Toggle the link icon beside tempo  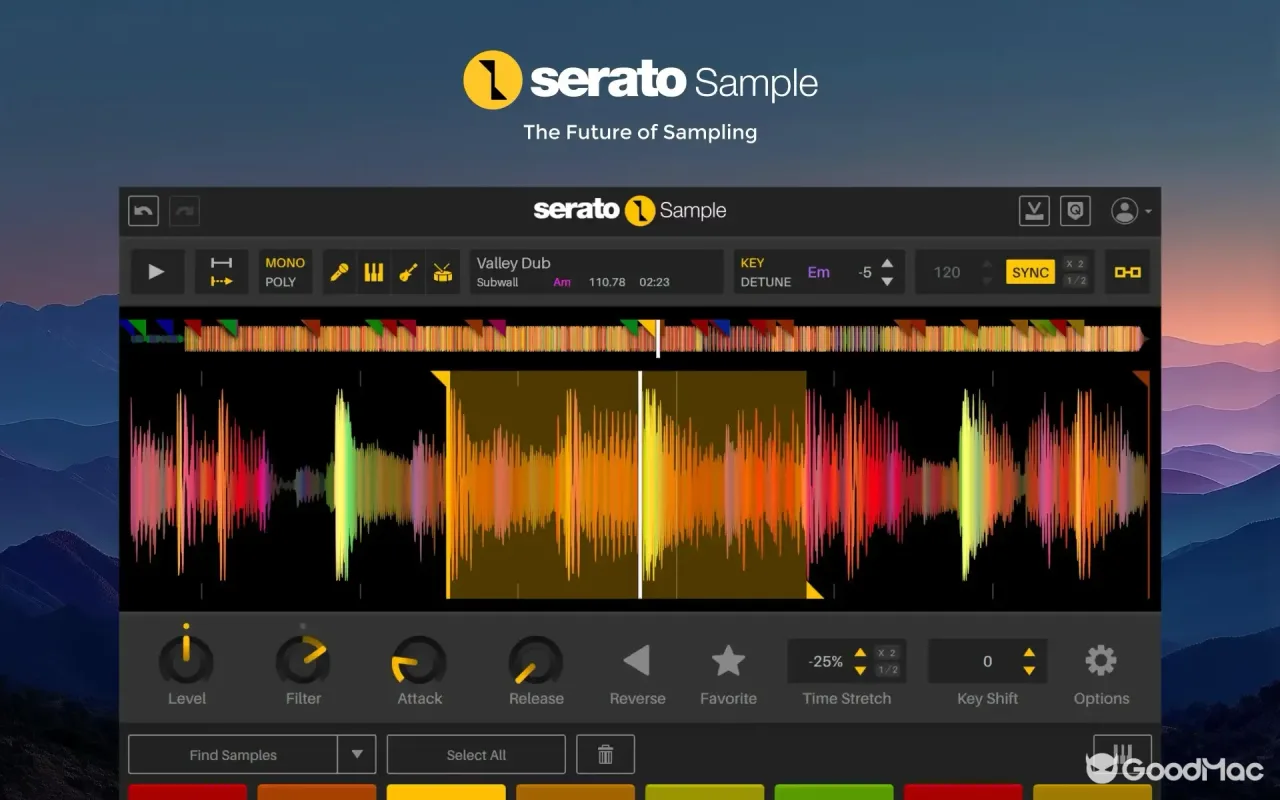point(1128,272)
